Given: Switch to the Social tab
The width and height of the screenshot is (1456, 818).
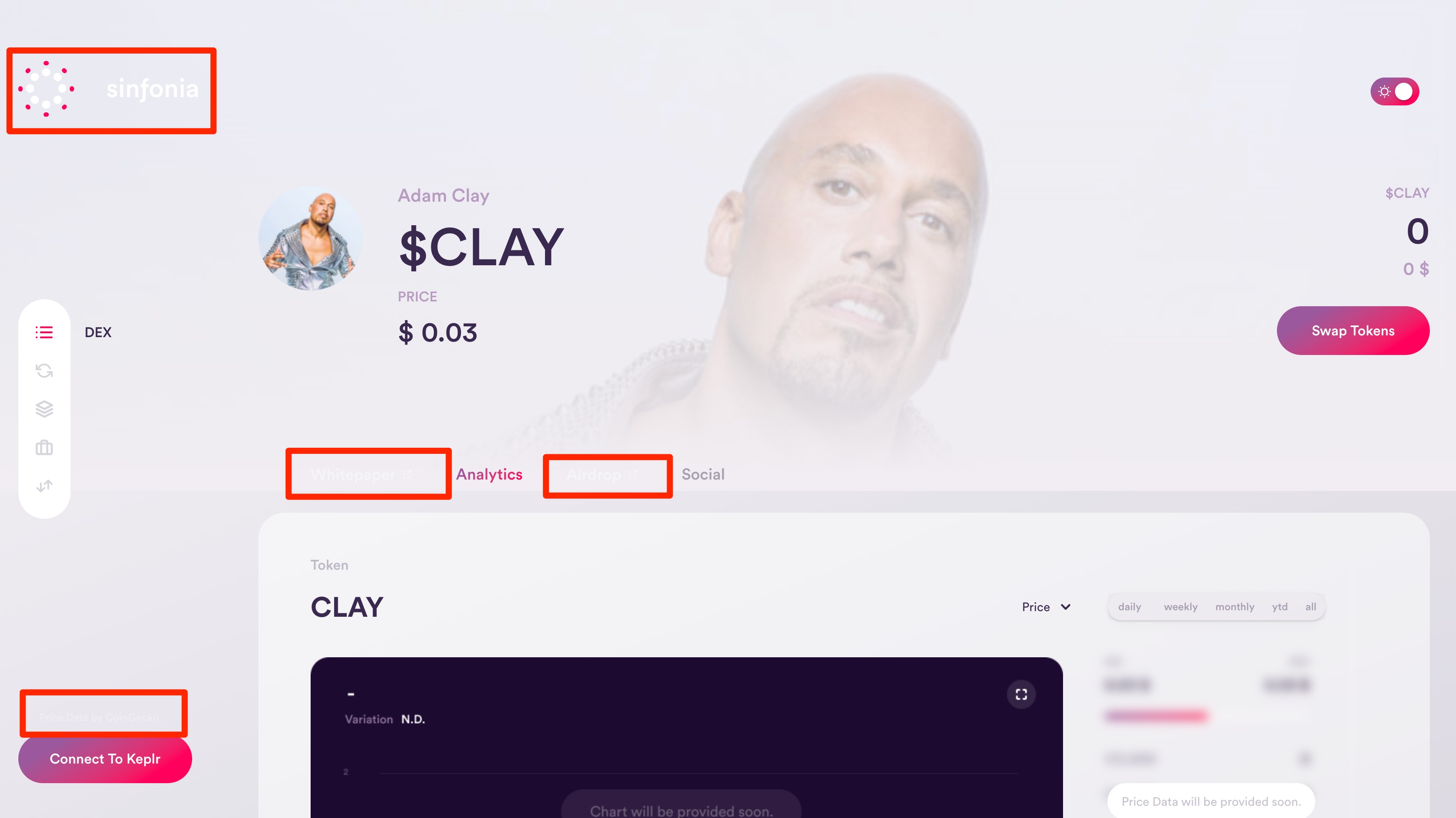Looking at the screenshot, I should (703, 474).
